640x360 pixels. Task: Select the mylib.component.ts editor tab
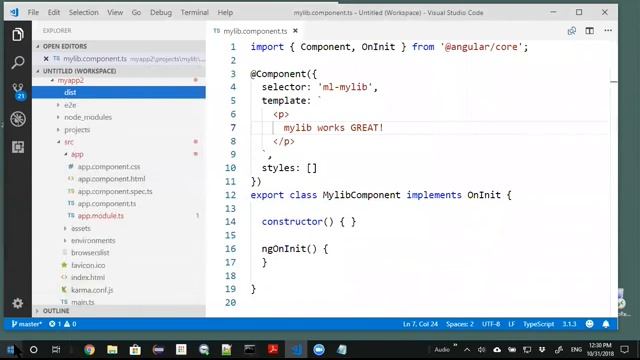[255, 31]
